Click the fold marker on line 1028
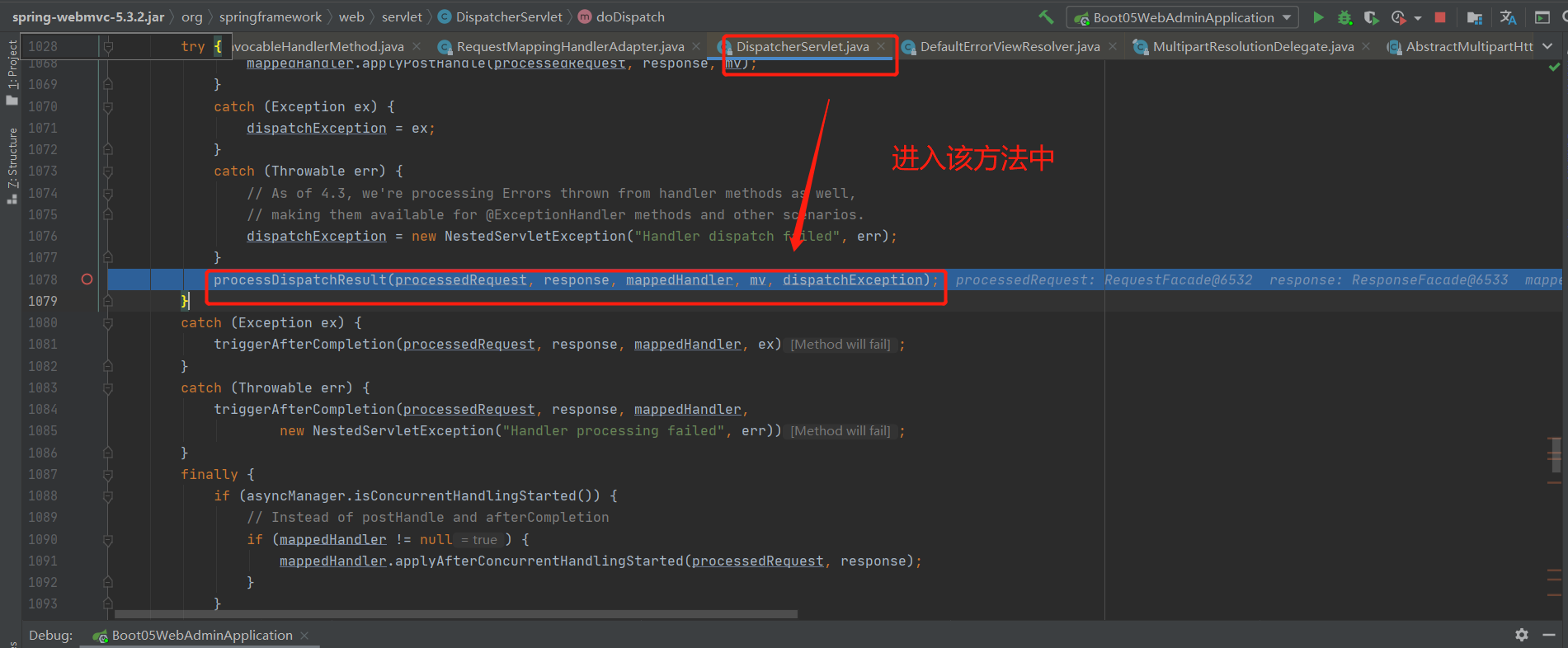The height and width of the screenshot is (648, 1568). pos(108,47)
